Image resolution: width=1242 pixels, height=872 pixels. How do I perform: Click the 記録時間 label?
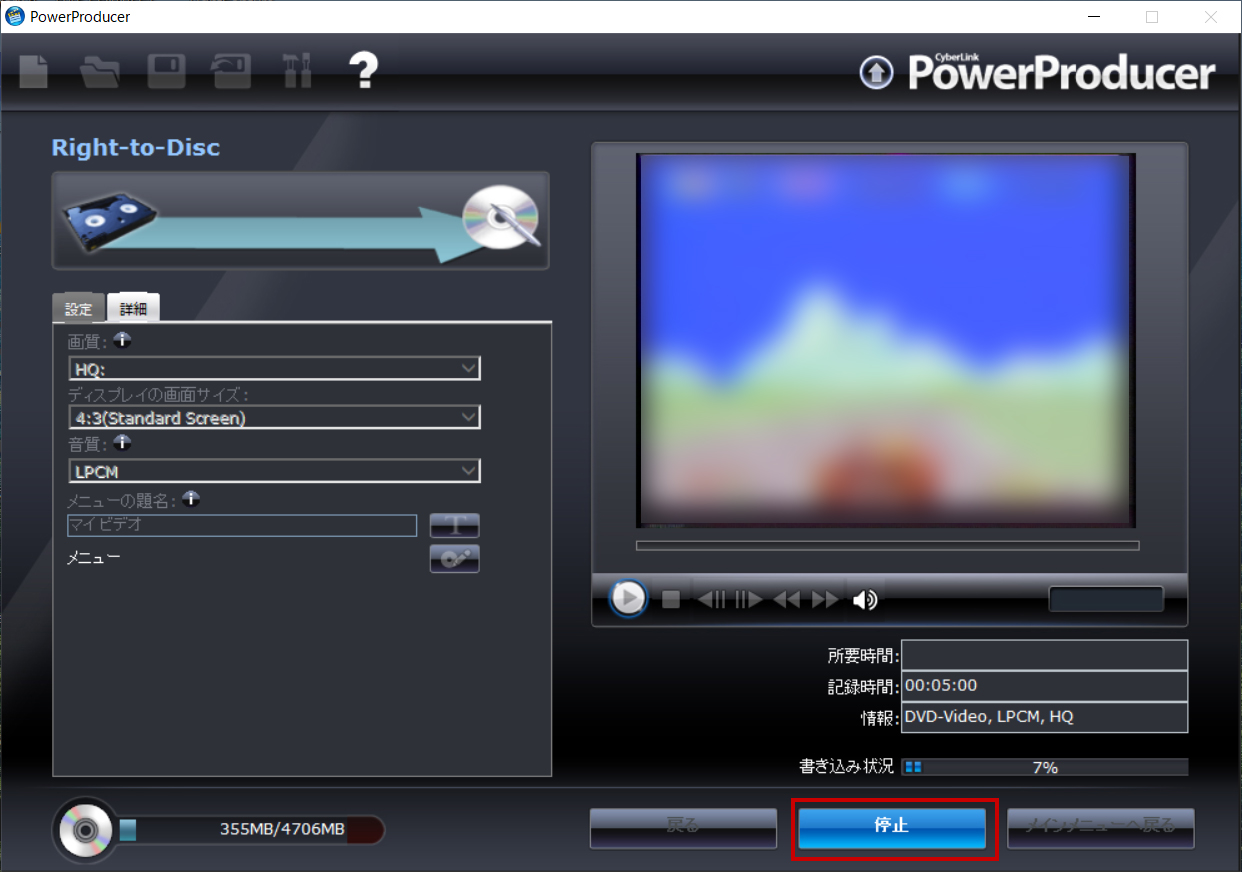863,687
